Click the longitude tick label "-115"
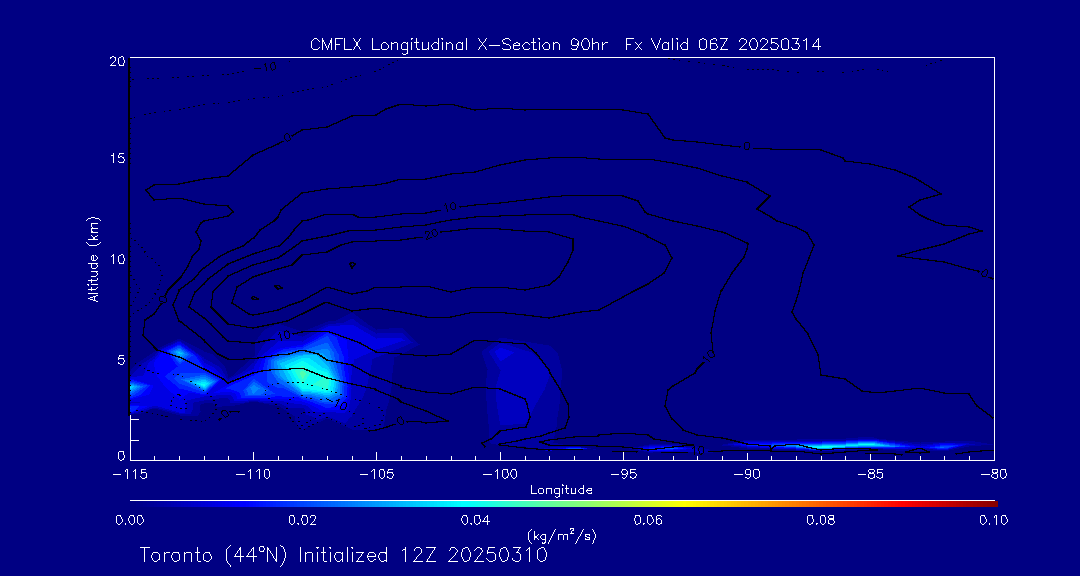Screen dimensions: 1080x576 click(131, 475)
